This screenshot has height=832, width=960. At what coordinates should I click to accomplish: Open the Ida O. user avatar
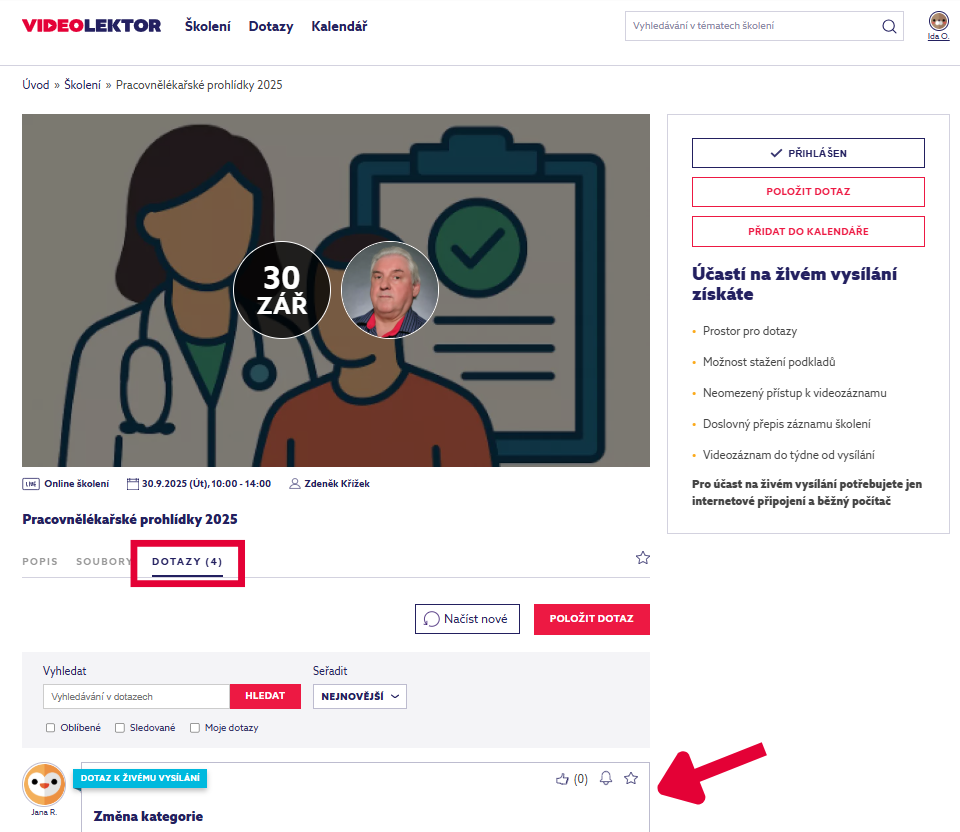938,21
